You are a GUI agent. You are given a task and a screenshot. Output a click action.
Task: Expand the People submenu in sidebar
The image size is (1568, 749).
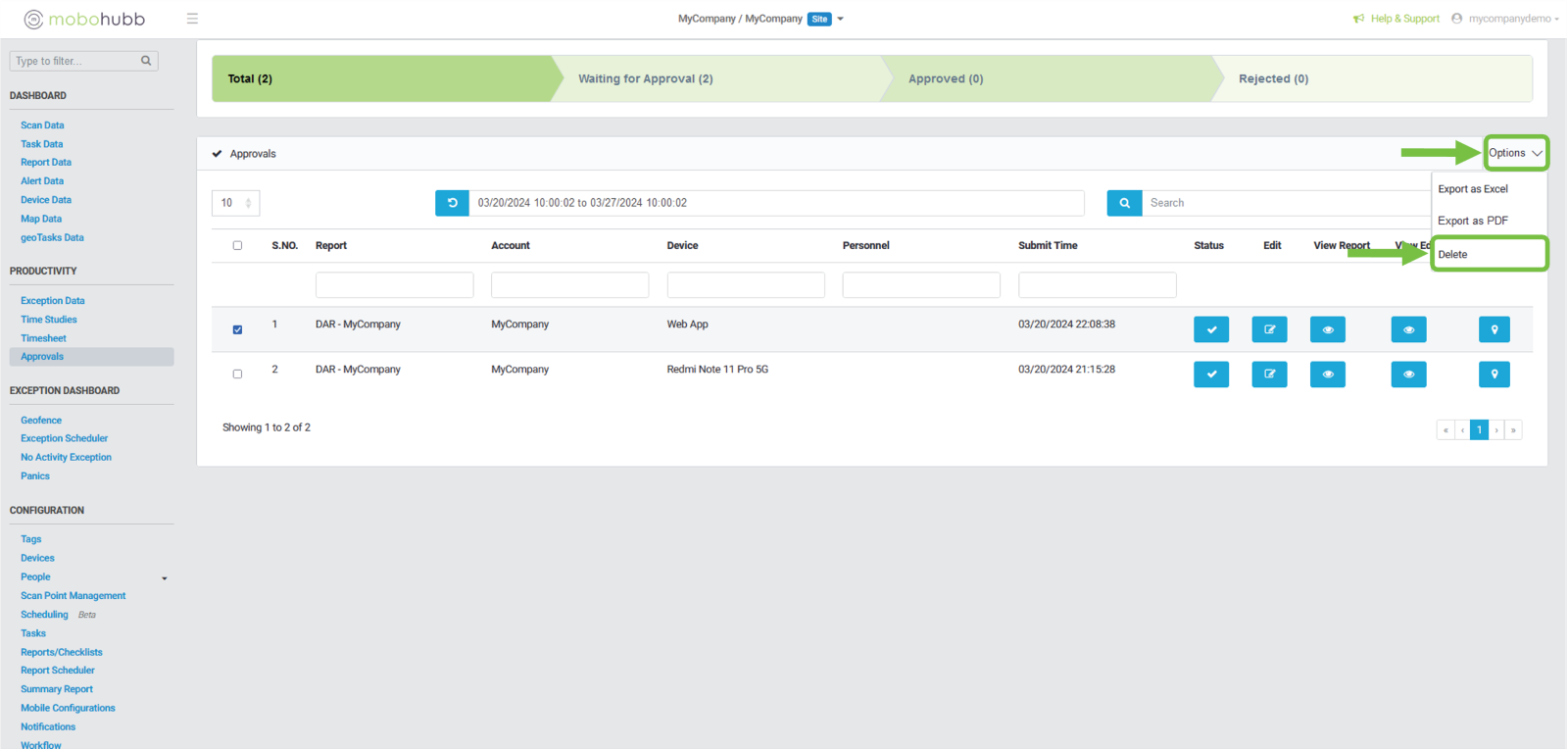(164, 578)
